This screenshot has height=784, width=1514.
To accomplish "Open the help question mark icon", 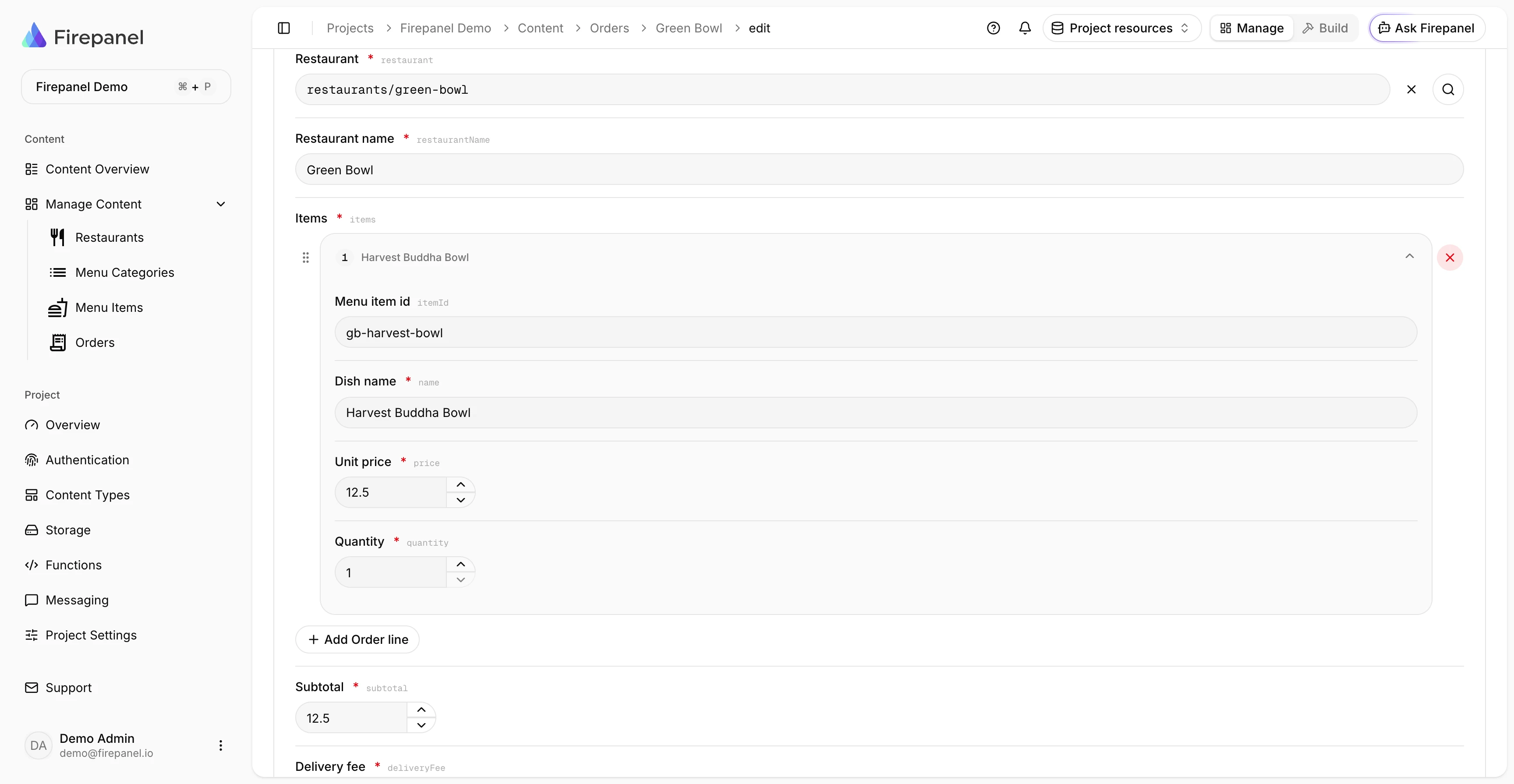I will click(993, 28).
